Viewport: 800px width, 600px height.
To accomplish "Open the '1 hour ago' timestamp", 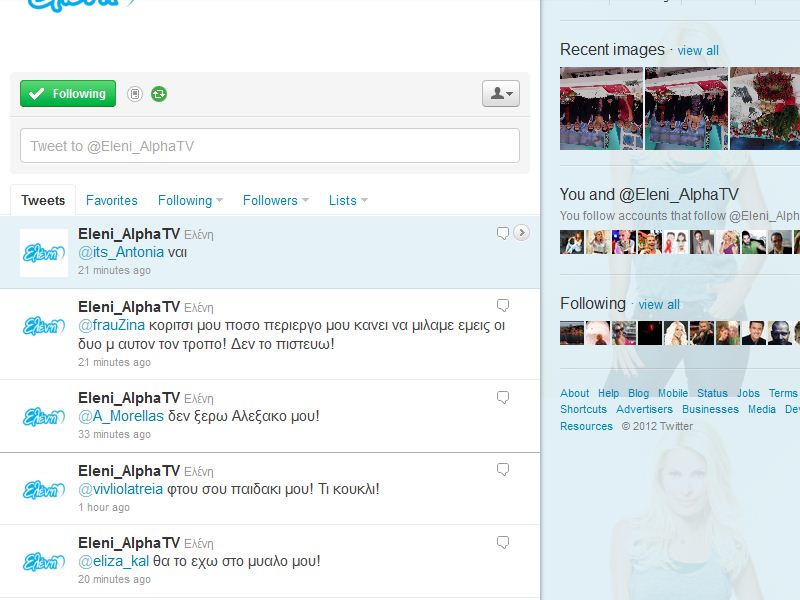I will (x=104, y=507).
